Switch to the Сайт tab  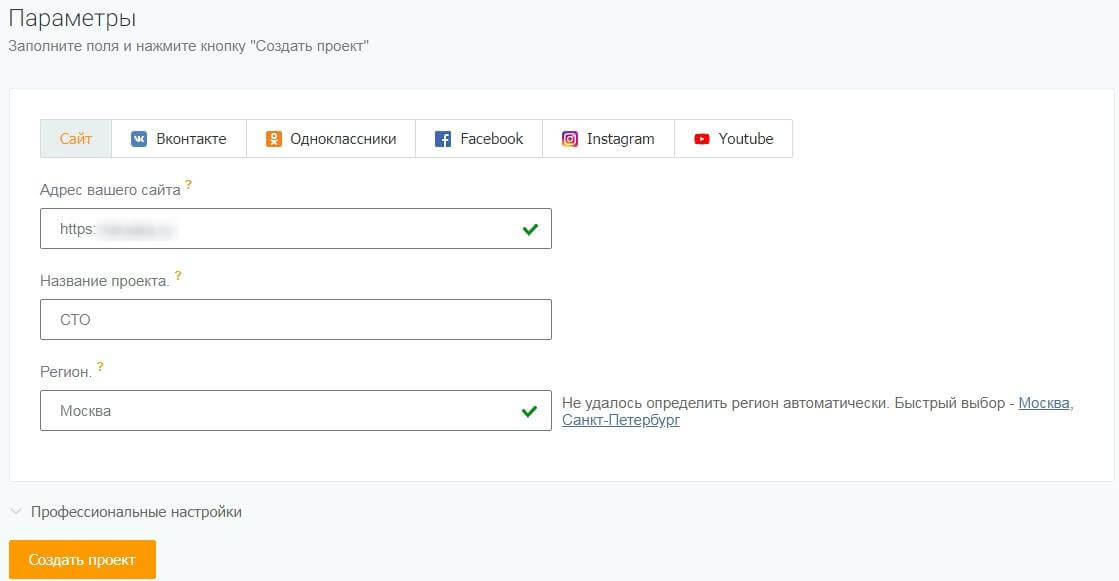[x=74, y=138]
